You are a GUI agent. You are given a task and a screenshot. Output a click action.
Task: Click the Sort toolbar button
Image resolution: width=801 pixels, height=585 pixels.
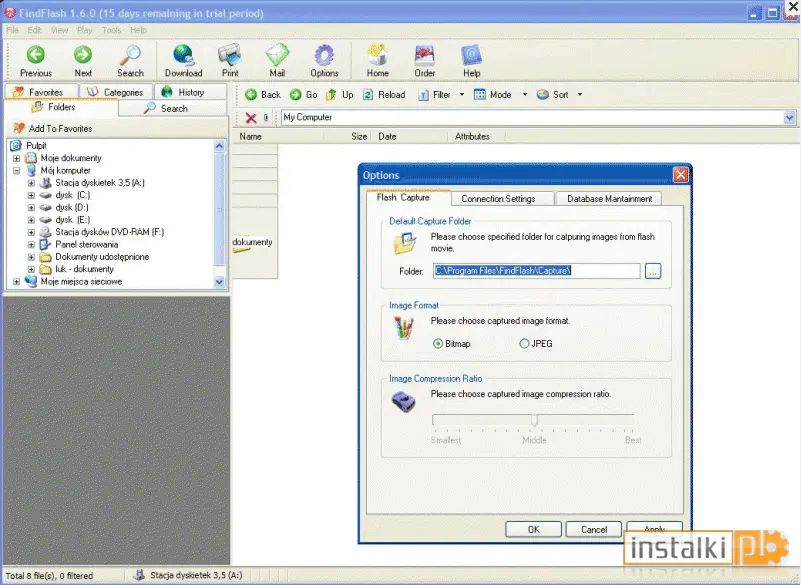point(553,95)
